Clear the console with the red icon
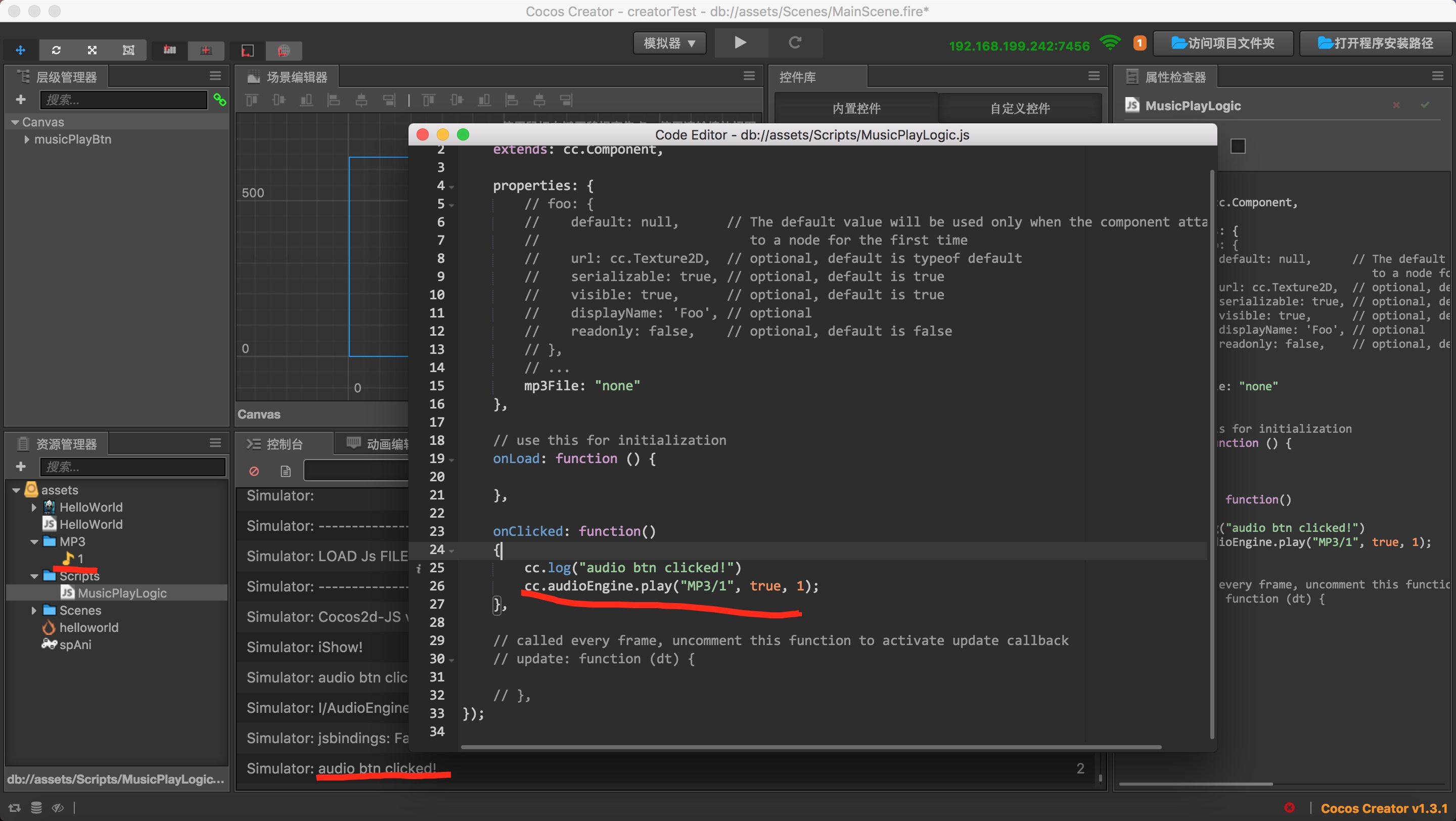This screenshot has width=1456, height=821. tap(254, 471)
